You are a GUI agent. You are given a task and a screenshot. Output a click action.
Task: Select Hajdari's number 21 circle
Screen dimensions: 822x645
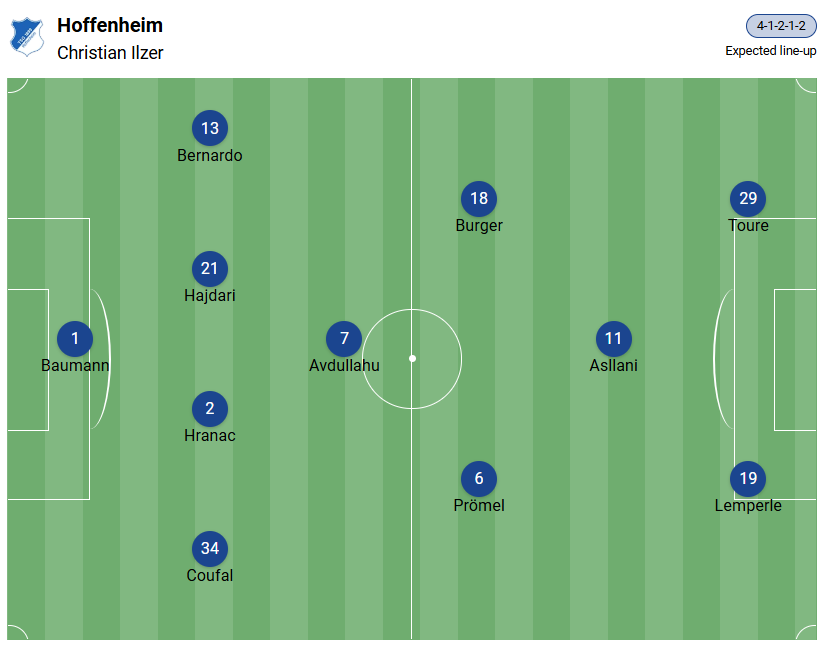(210, 269)
